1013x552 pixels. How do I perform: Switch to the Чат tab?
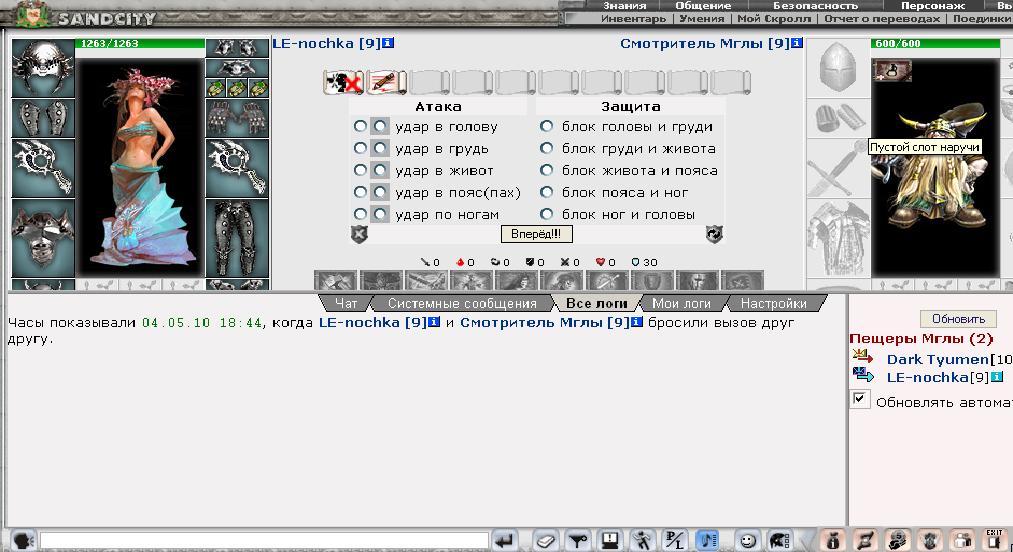(346, 303)
